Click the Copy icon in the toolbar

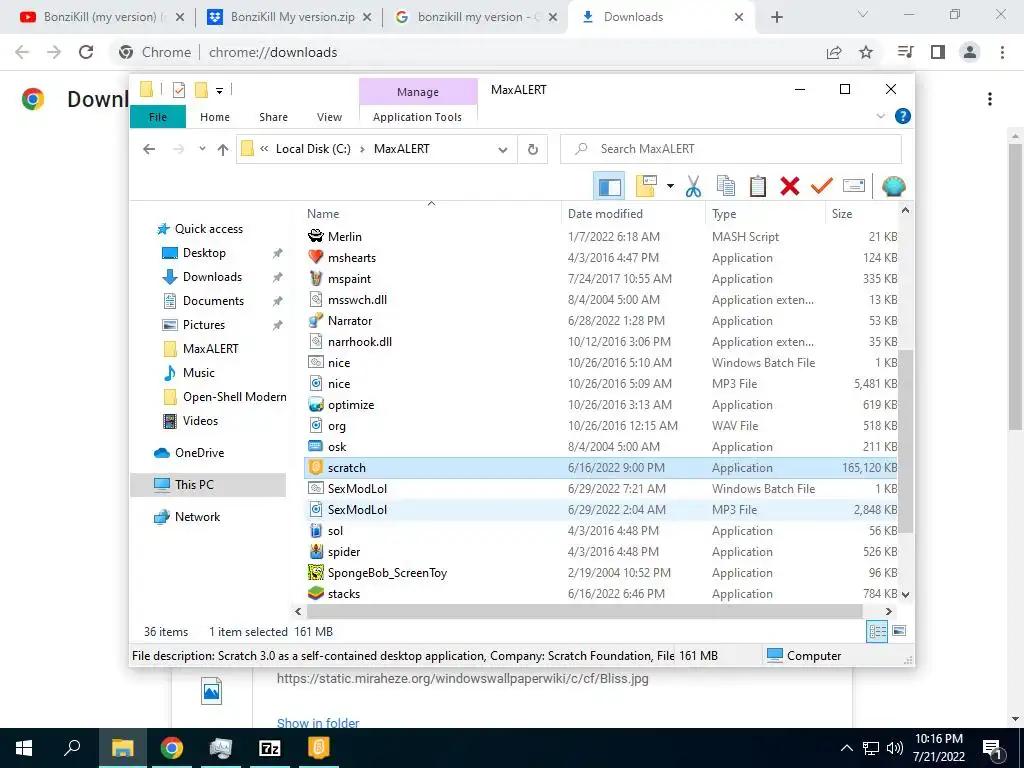(x=726, y=187)
